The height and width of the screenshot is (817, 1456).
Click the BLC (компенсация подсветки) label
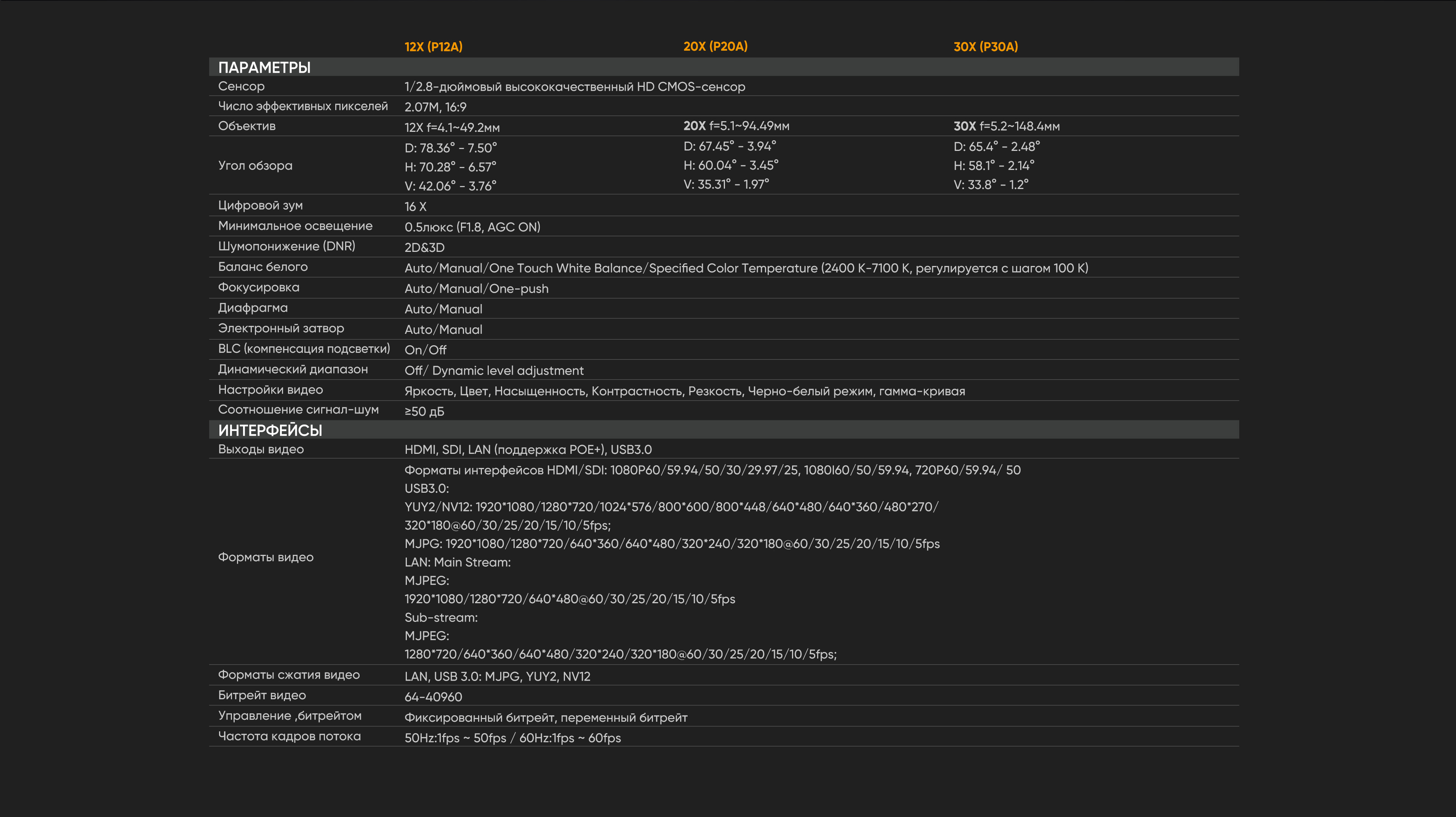(304, 349)
